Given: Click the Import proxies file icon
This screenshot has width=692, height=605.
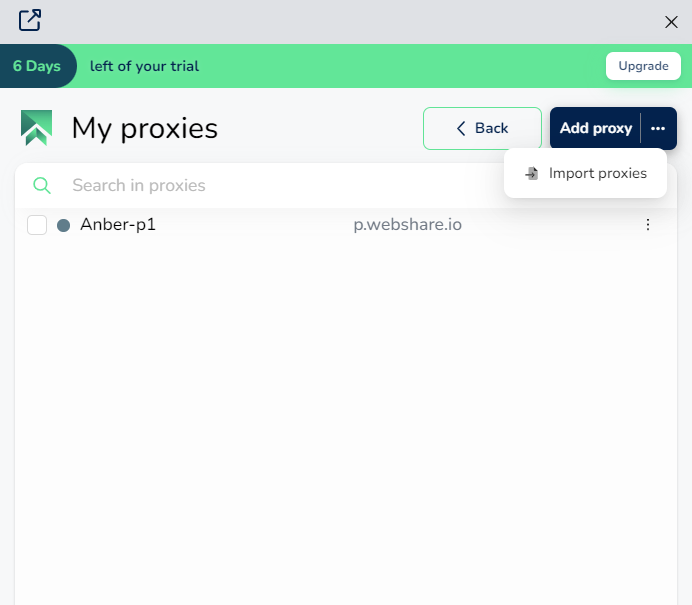Looking at the screenshot, I should point(532,173).
